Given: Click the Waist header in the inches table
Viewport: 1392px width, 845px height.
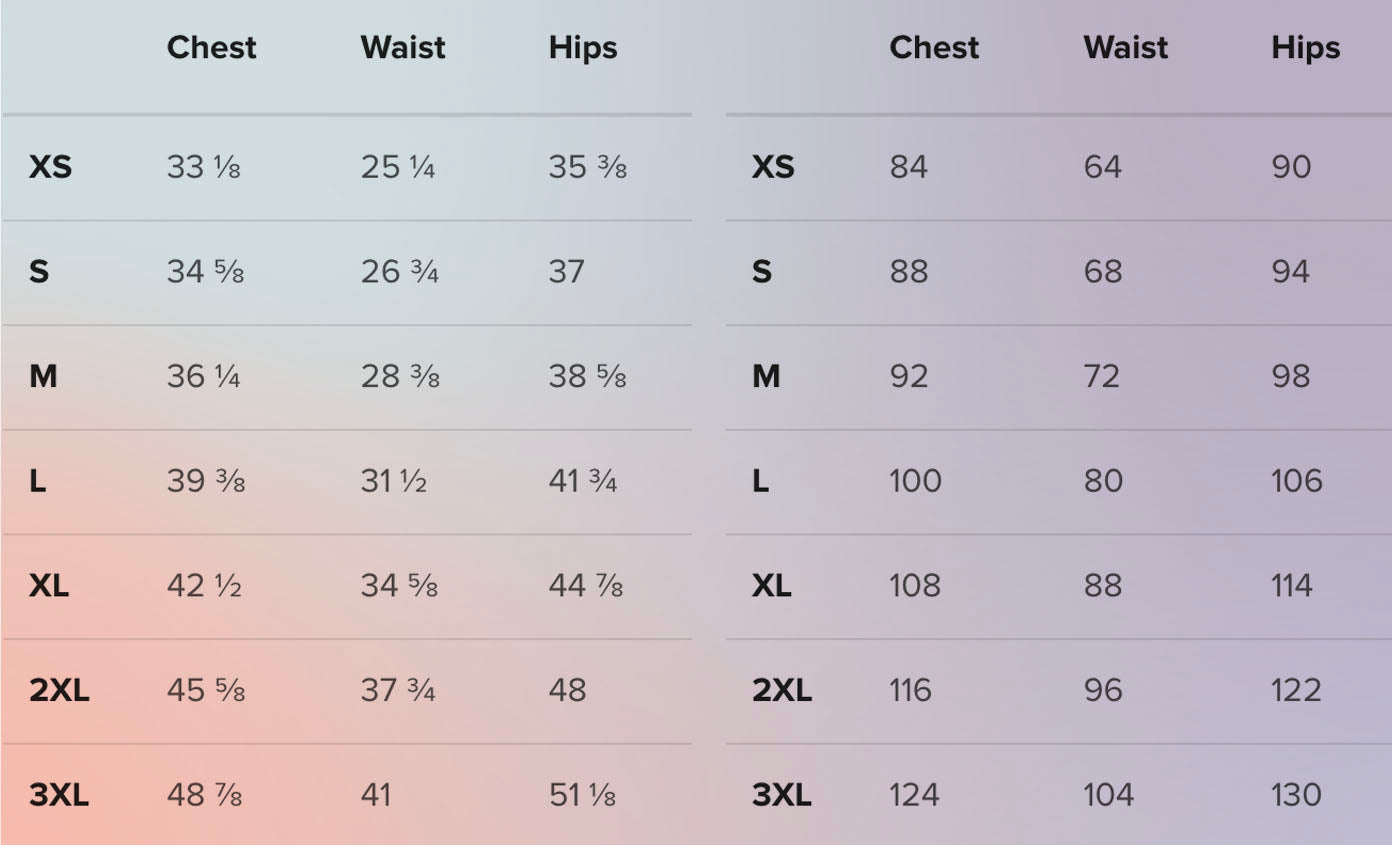Looking at the screenshot, I should click(x=403, y=48).
